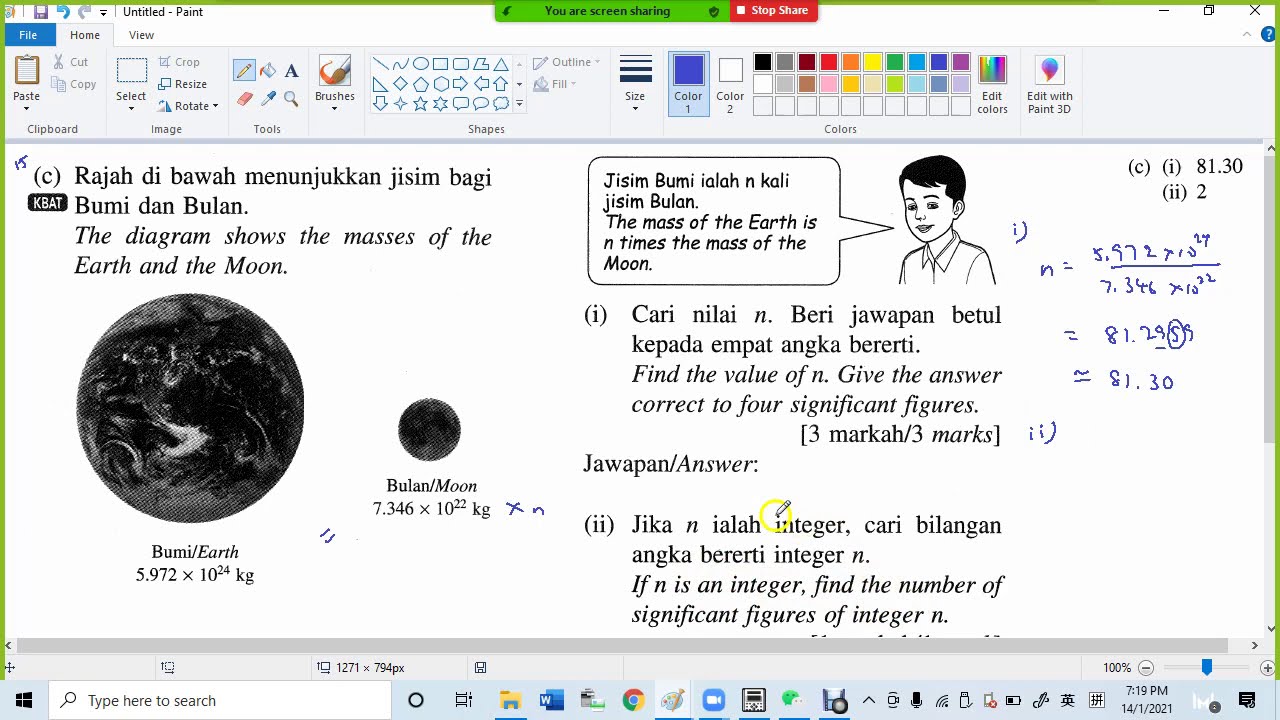Click the horizontal scrollbar right arrow
The height and width of the screenshot is (720, 1280).
tap(1255, 646)
